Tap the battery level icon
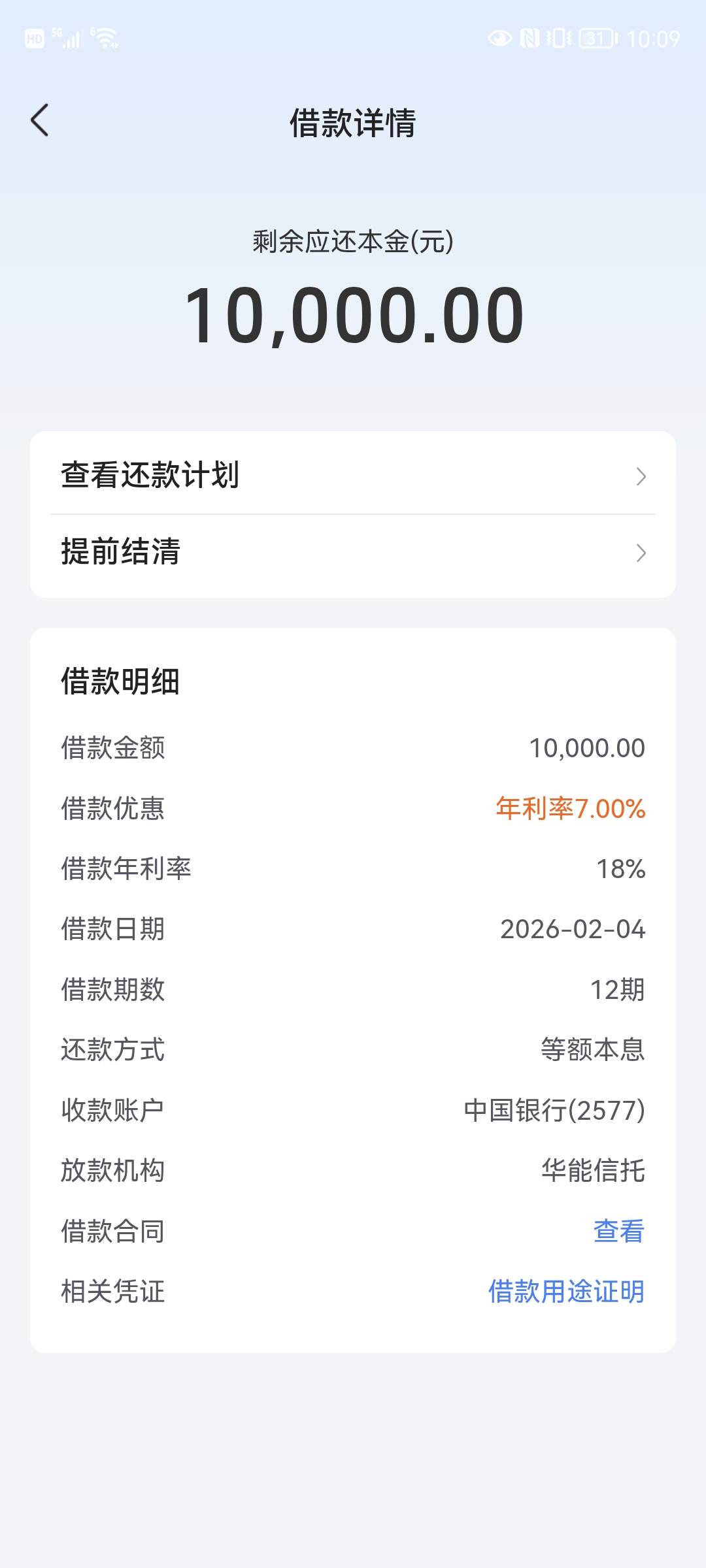This screenshot has width=706, height=1568. click(x=598, y=39)
